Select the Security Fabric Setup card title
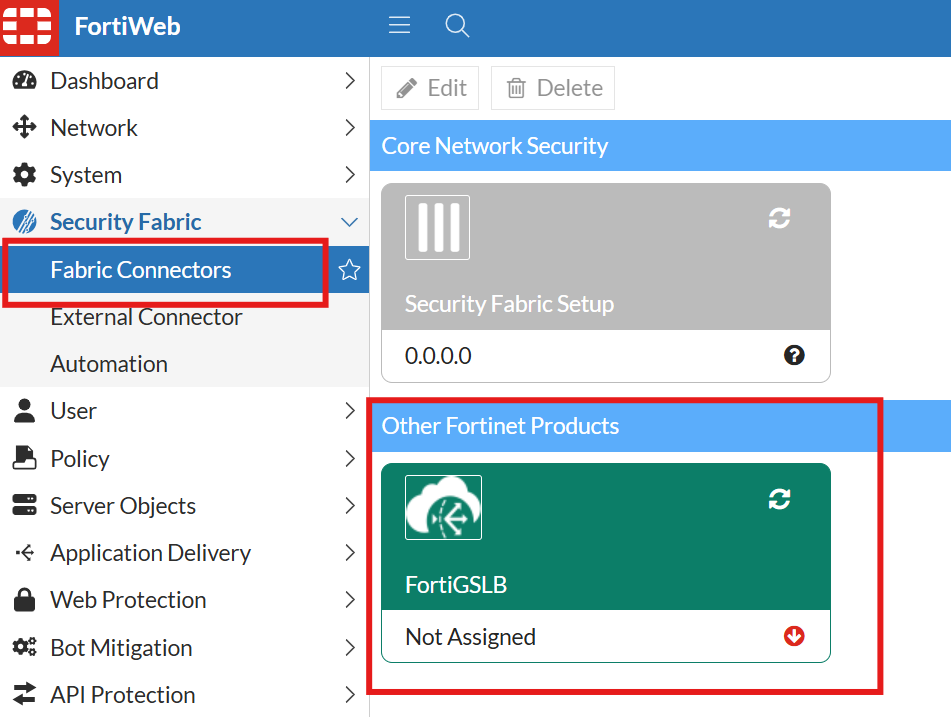The image size is (951, 717). point(509,304)
